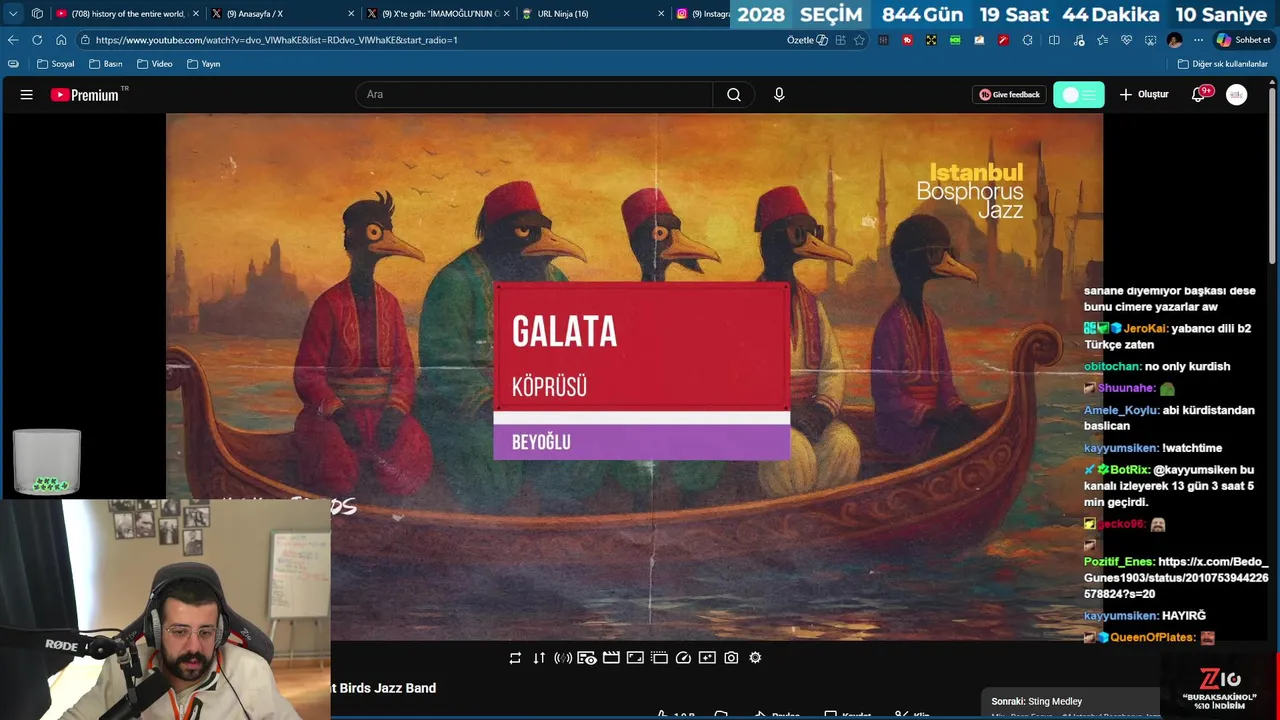Open YouTube notifications bell
Viewport: 1280px width, 720px height.
(x=1198, y=95)
